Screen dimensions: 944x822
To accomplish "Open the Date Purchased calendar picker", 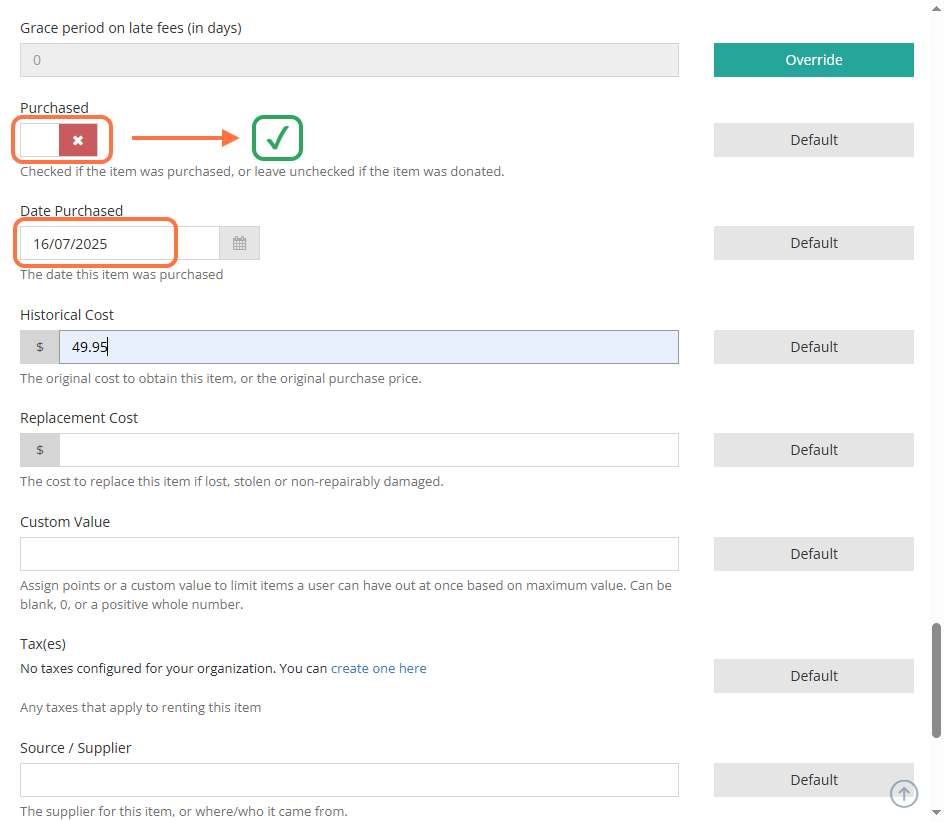I will (240, 243).
